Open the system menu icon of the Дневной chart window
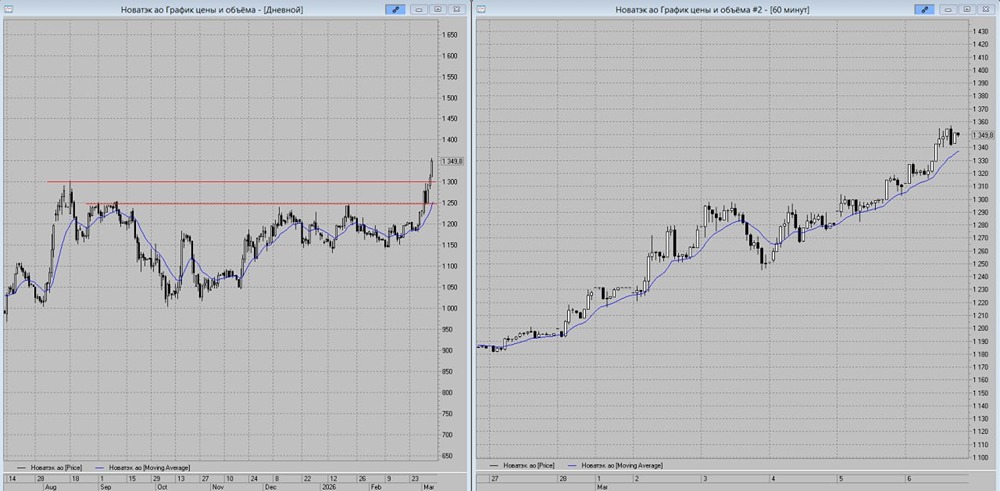This screenshot has width=1000, height=491. click(8, 10)
